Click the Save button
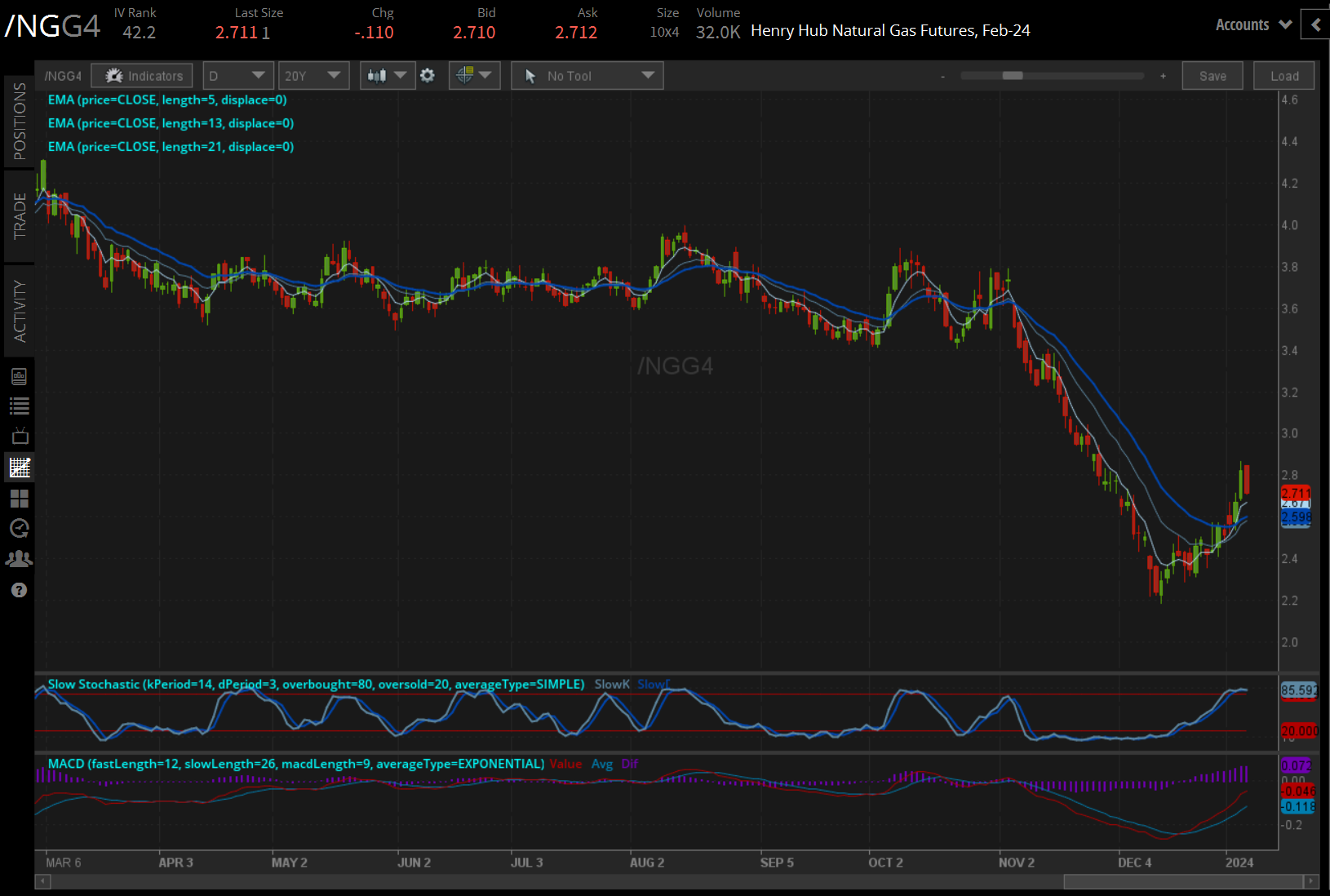Screen dimensions: 1330x896 pyautogui.click(x=1212, y=76)
